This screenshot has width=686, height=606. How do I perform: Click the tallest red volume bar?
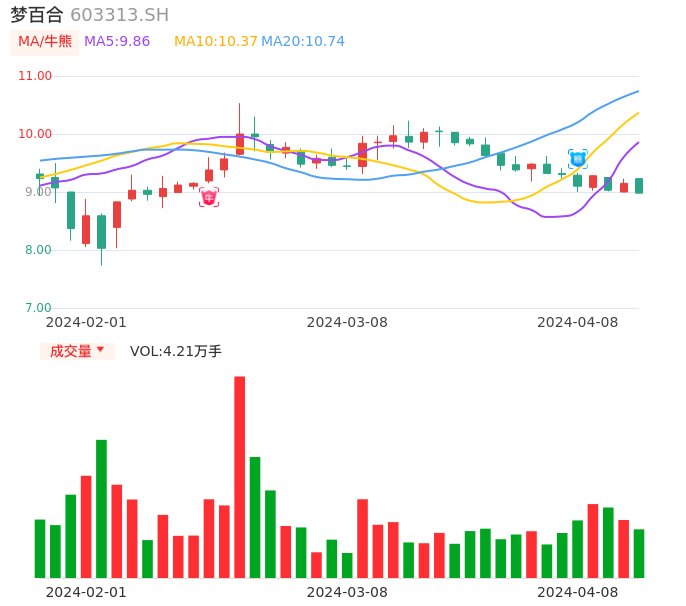[240, 476]
